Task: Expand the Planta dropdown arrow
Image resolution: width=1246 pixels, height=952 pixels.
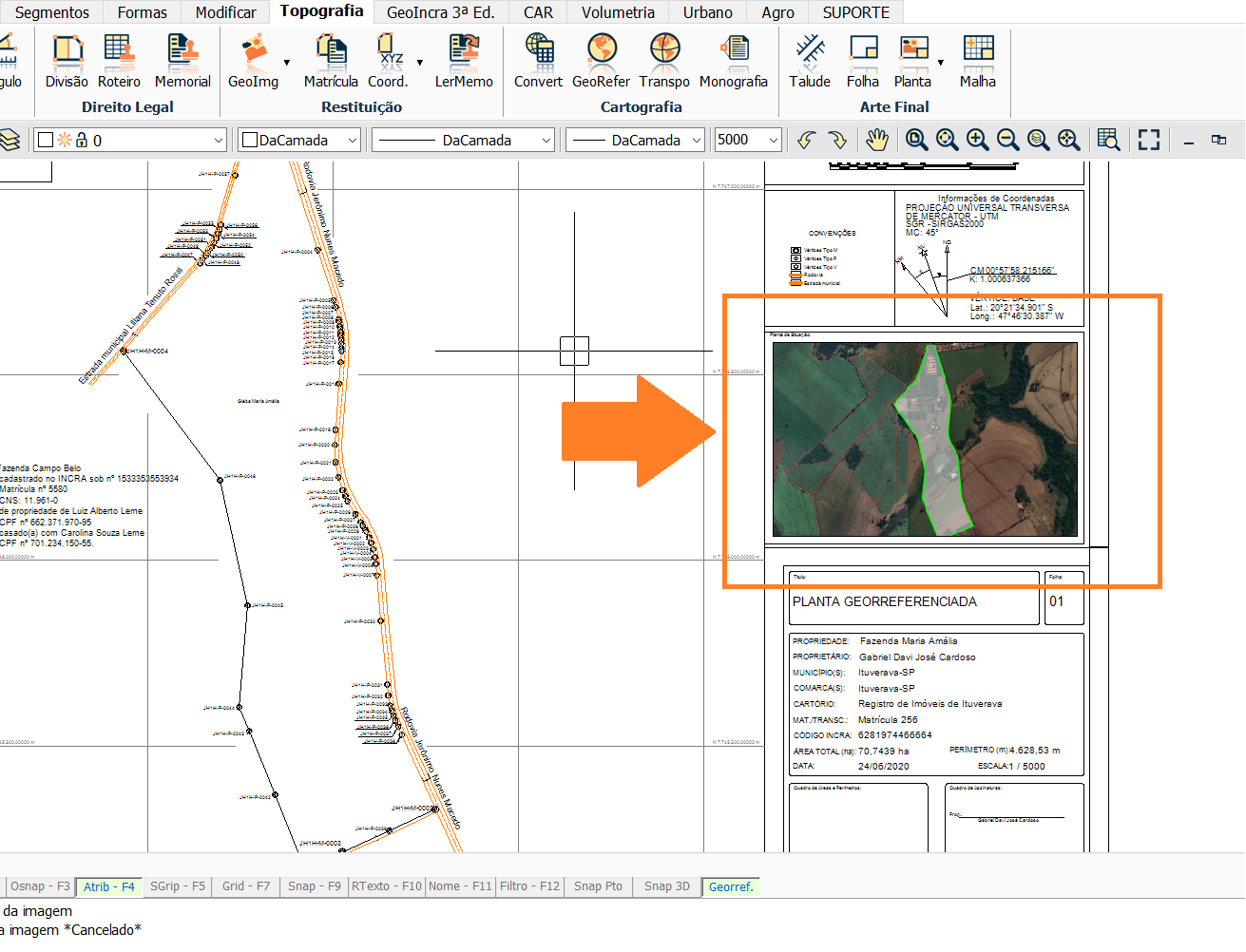Action: [x=941, y=63]
